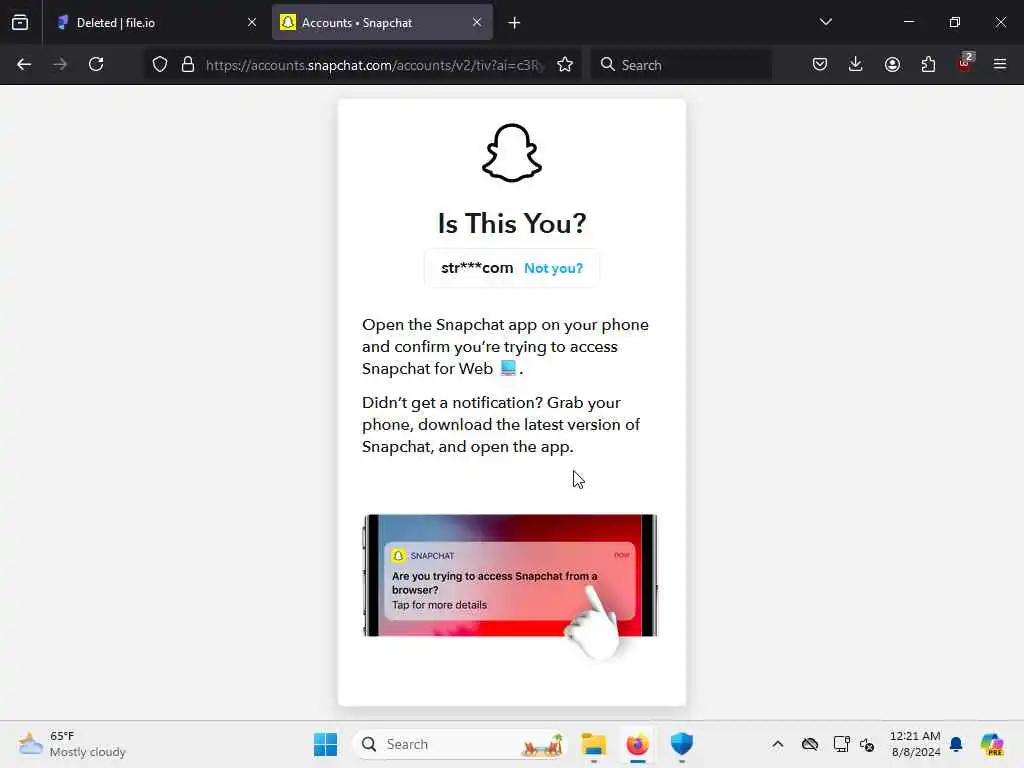This screenshot has width=1024, height=768.
Task: Close the Accounts • Snapchat tab
Action: (477, 22)
